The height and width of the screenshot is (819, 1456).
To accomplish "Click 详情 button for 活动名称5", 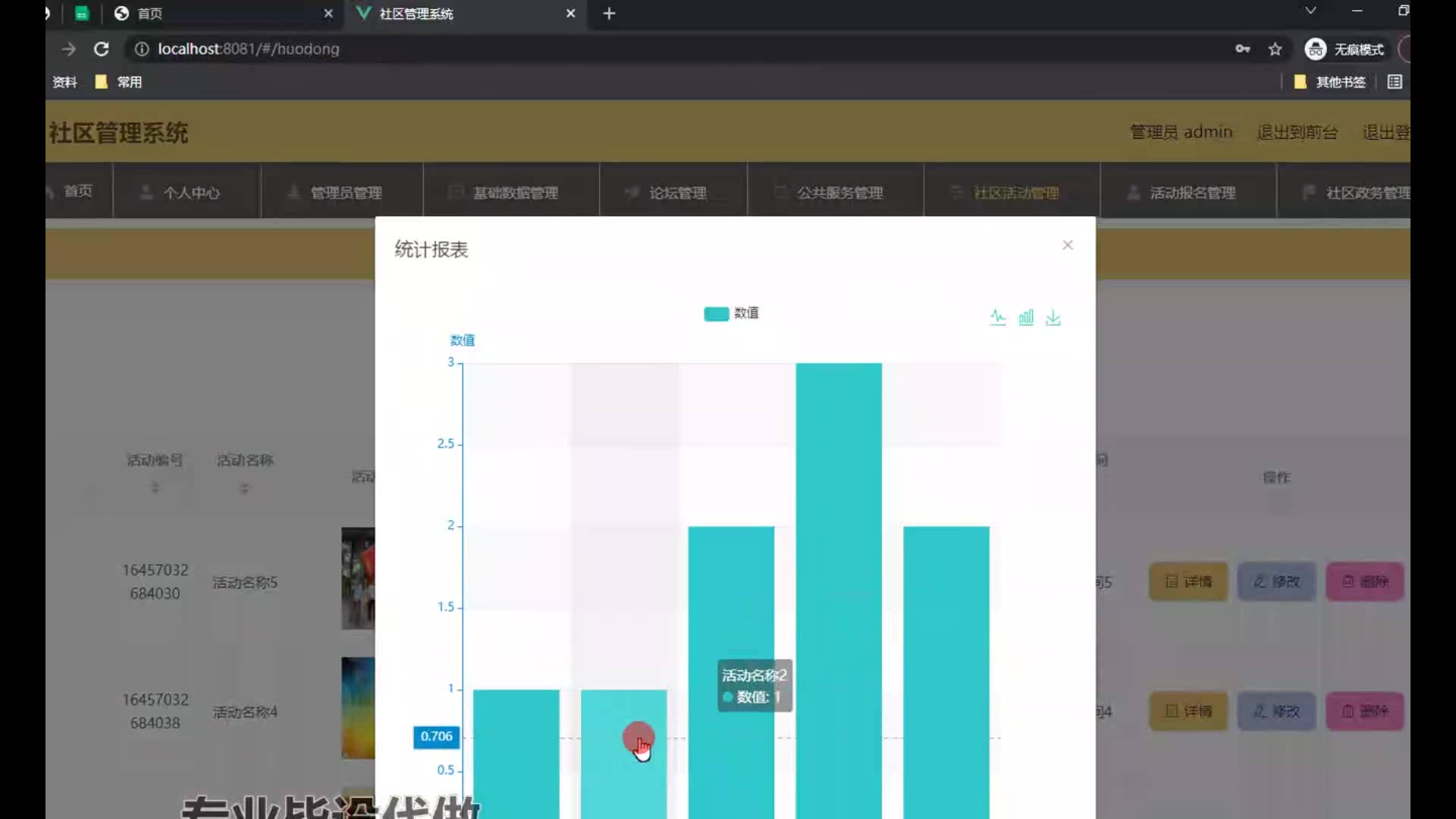I will point(1188,582).
